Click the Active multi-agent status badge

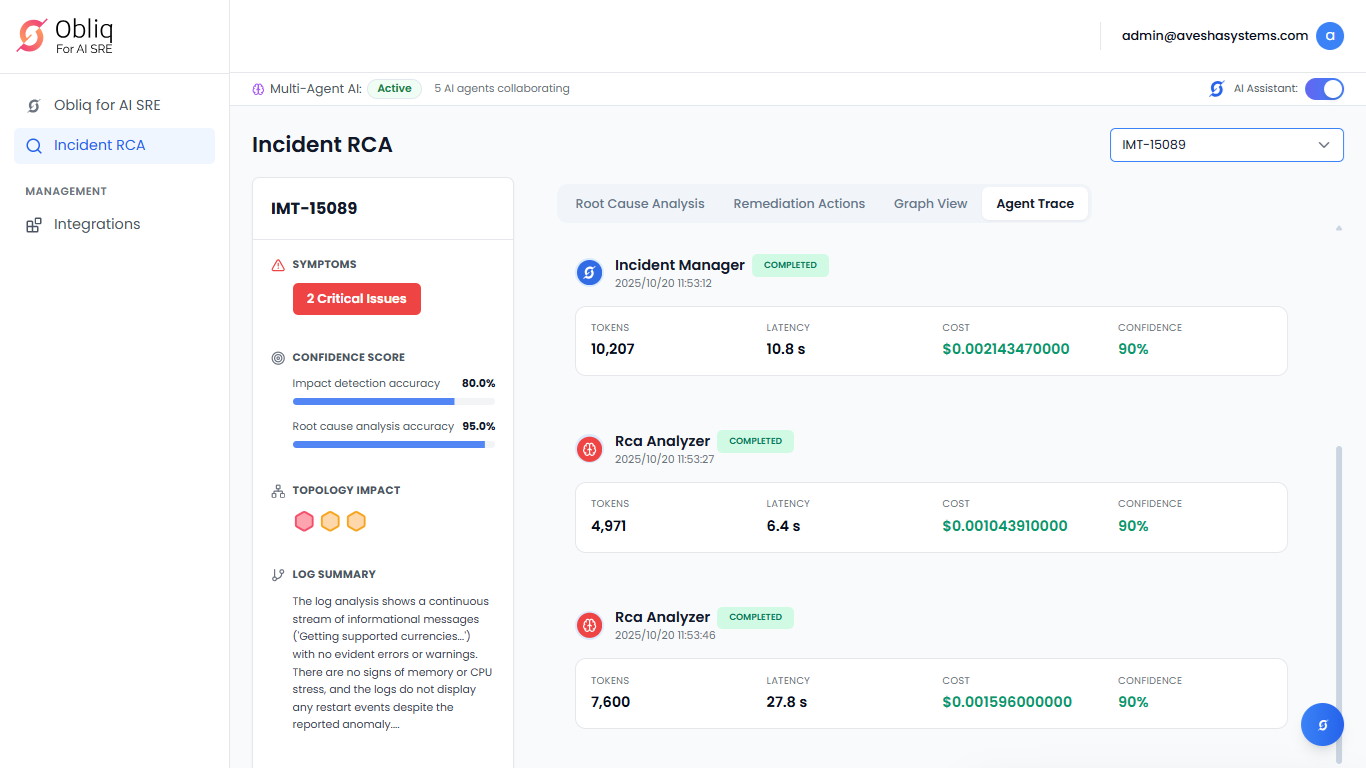click(394, 89)
